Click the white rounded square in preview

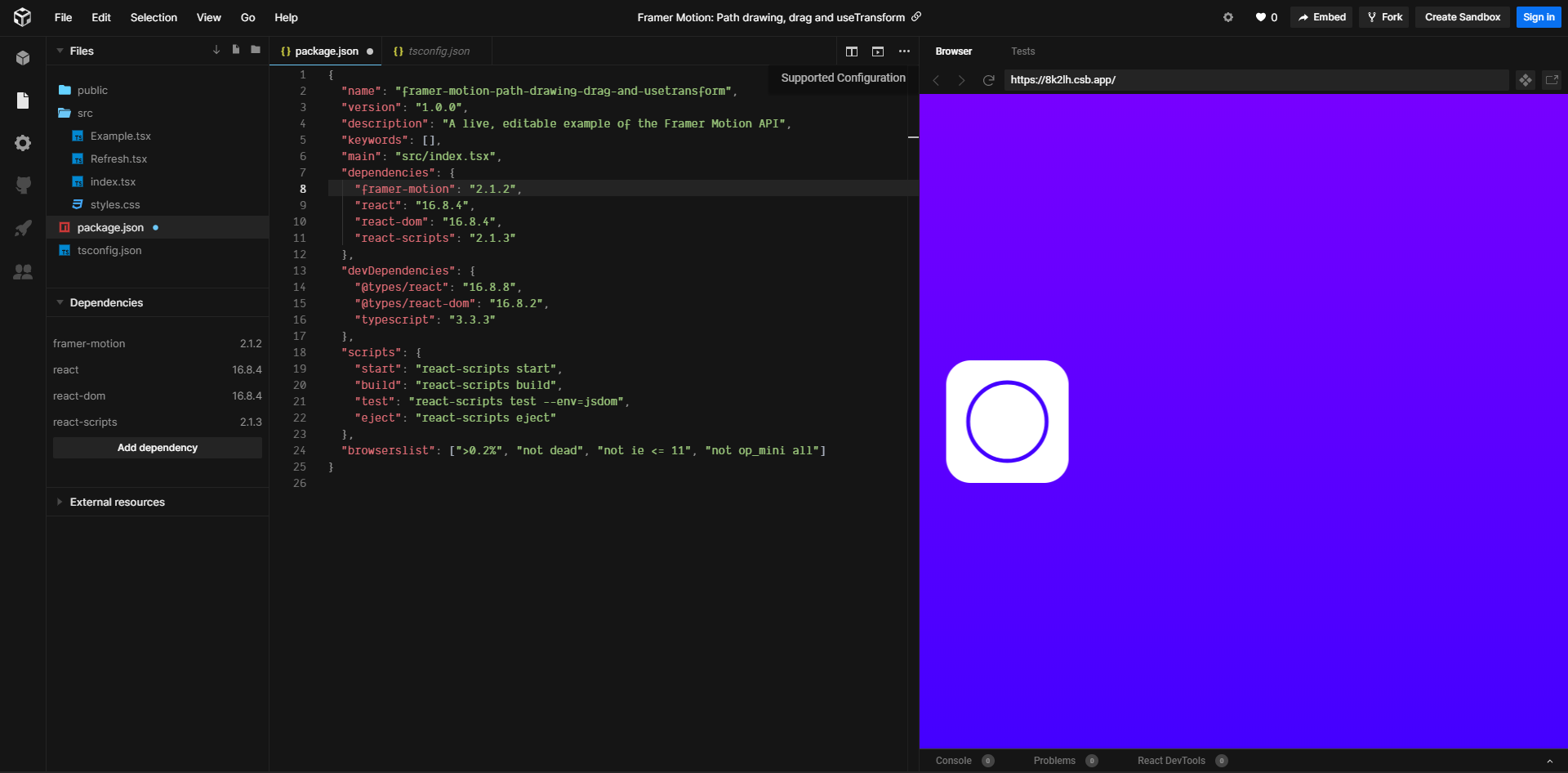1007,422
